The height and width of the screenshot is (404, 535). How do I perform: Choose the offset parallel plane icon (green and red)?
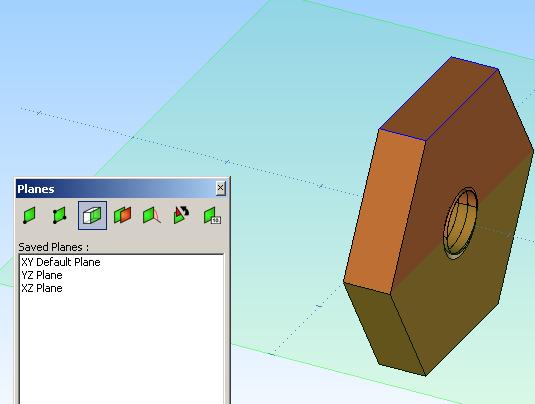pos(122,215)
